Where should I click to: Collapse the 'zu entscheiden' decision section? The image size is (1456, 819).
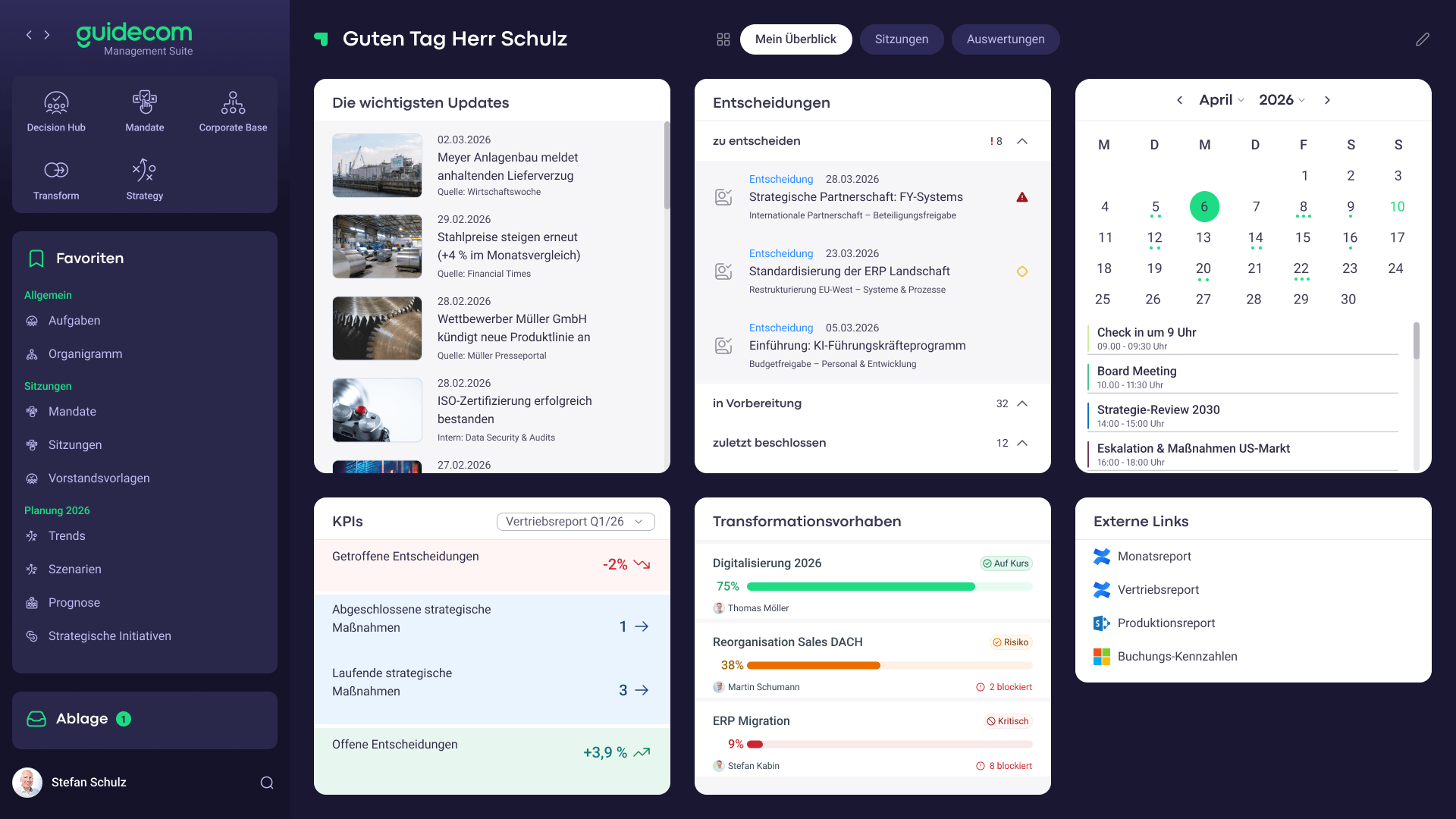tap(1023, 141)
